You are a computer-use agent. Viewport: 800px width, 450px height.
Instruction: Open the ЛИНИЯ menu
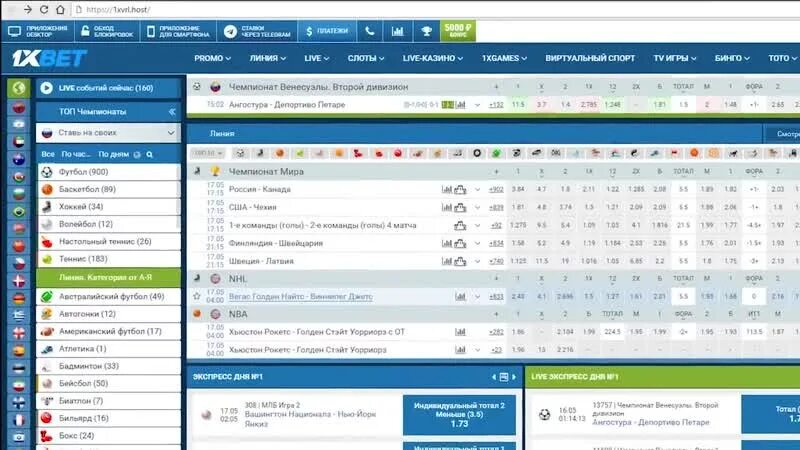268,58
